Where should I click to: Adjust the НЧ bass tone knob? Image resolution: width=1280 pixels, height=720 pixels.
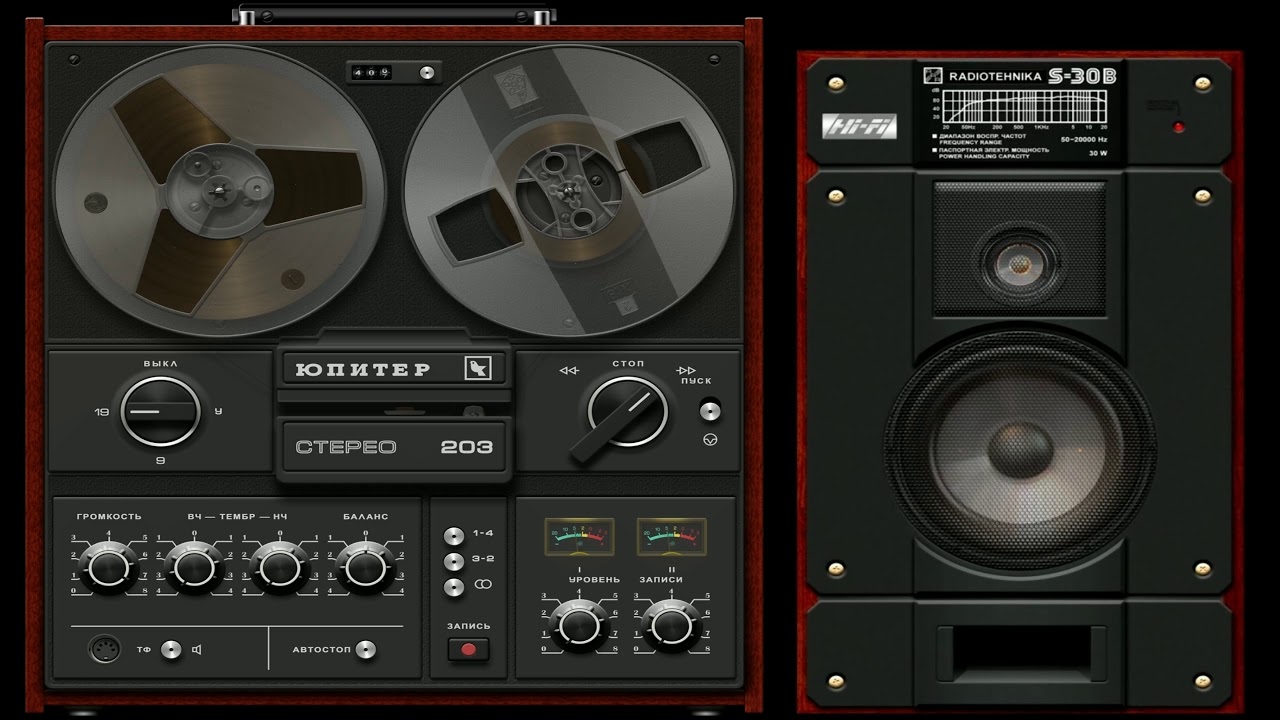tap(279, 568)
